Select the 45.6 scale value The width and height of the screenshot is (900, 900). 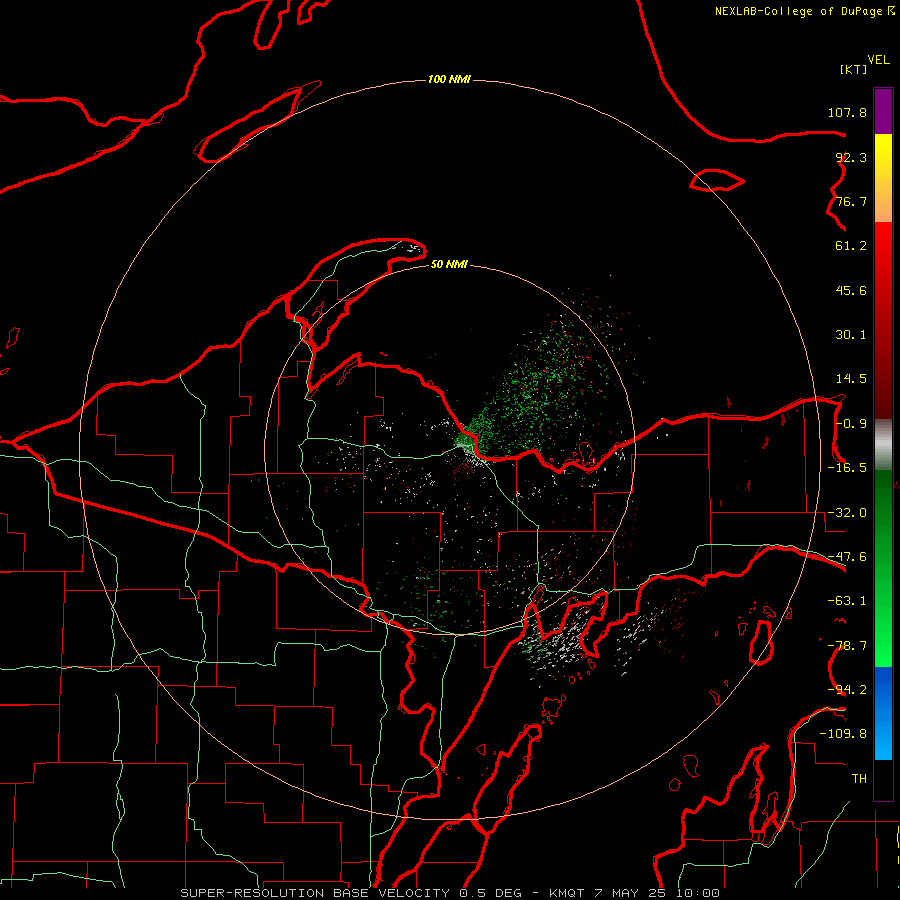click(x=851, y=290)
